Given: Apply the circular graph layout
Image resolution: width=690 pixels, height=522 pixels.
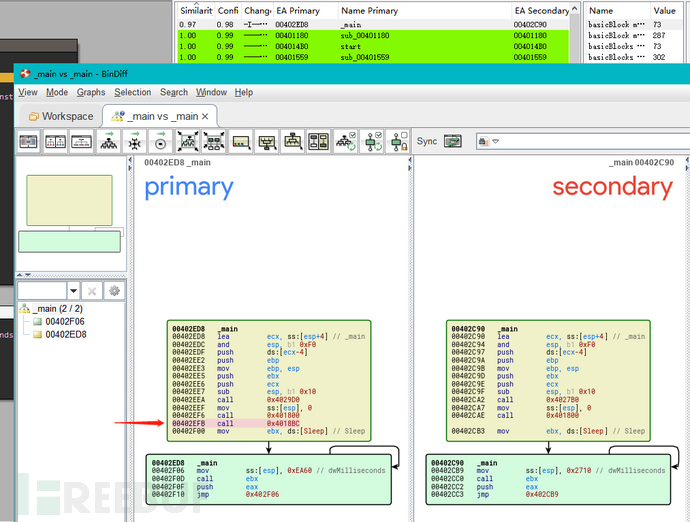Looking at the screenshot, I should point(161,142).
